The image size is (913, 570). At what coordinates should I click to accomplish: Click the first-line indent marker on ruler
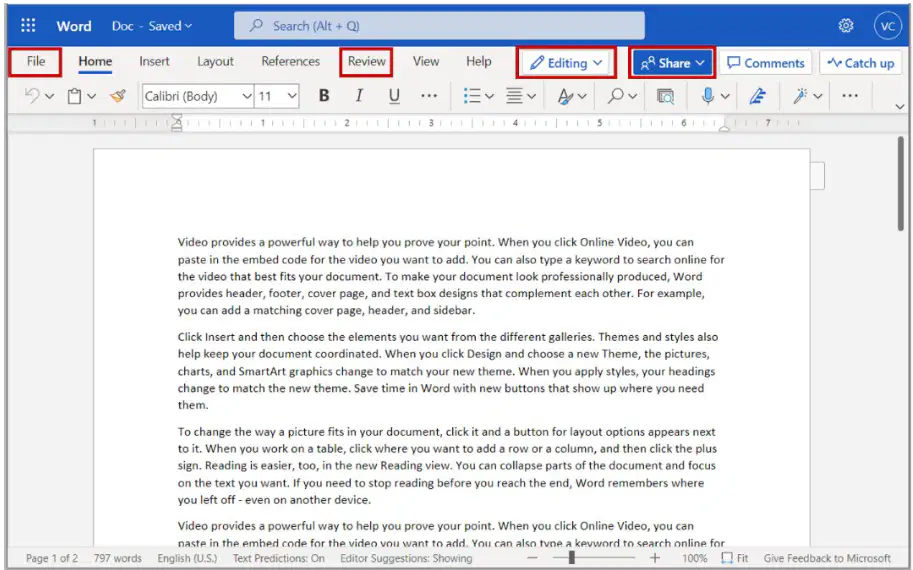coord(176,118)
